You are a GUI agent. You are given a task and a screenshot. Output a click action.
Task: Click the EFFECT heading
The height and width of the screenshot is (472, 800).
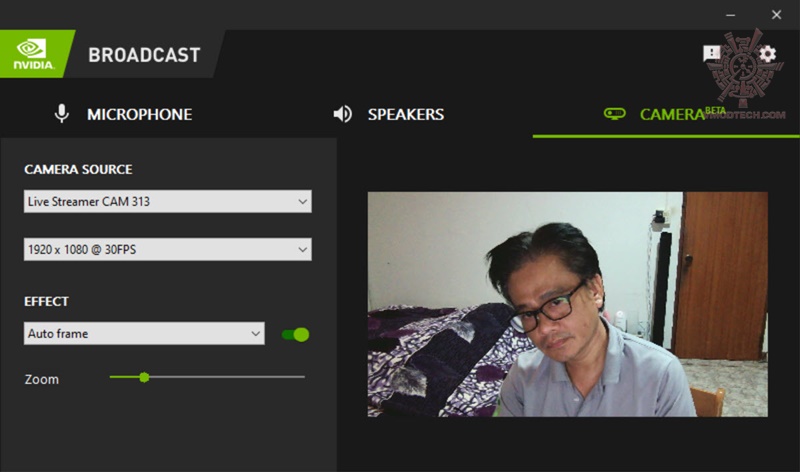tap(46, 302)
